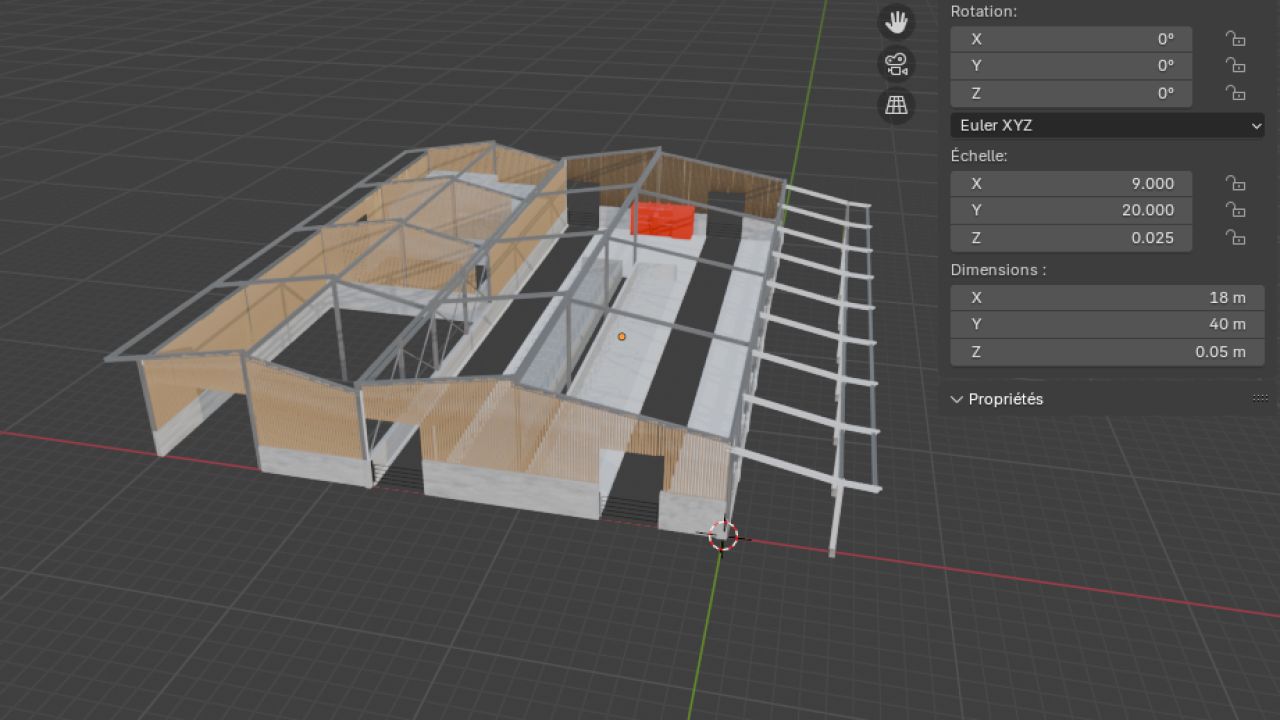Click the Rotation Z field showing 0°

(1071, 93)
